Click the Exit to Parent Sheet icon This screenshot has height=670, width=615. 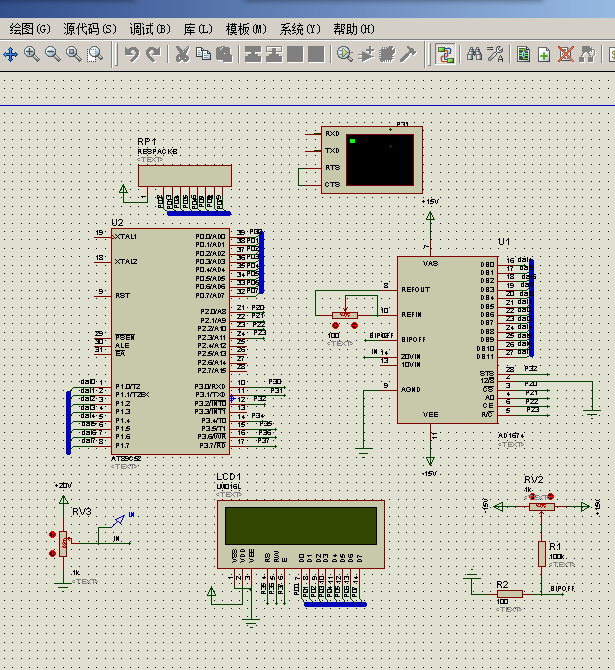pos(587,55)
